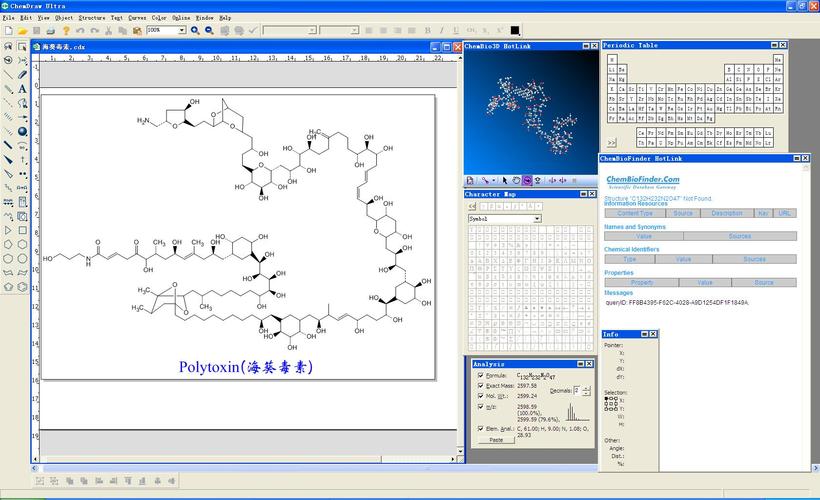Open ChemBioFinder.Com link
This screenshot has height=500, width=820.
643,179
